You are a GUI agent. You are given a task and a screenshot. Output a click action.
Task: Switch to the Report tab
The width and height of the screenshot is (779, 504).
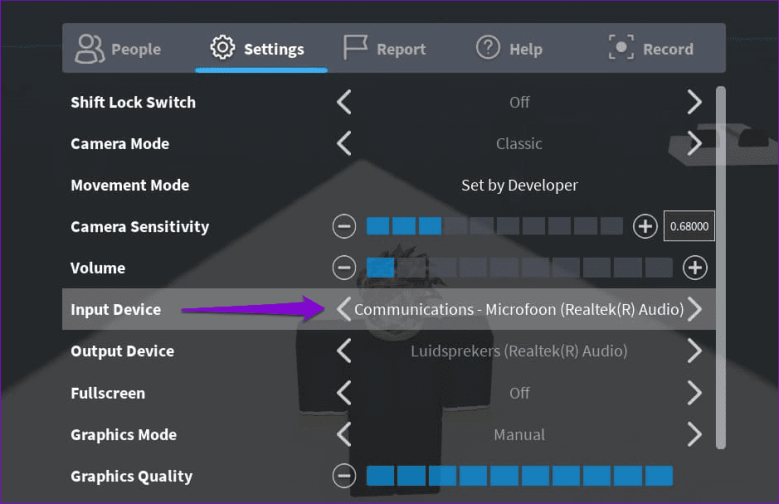(384, 48)
